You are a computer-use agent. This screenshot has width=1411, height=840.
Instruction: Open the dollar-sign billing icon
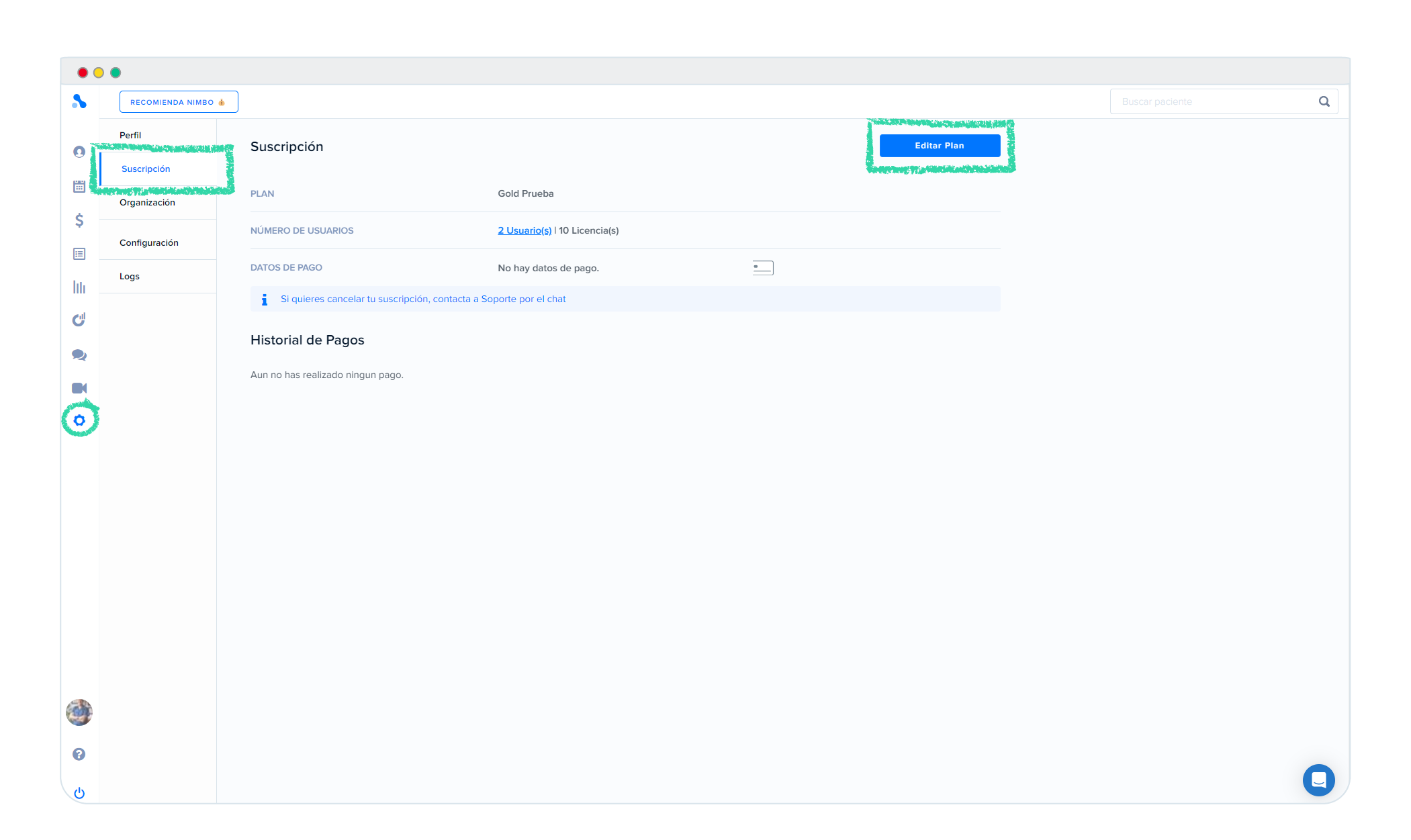pyautogui.click(x=79, y=220)
